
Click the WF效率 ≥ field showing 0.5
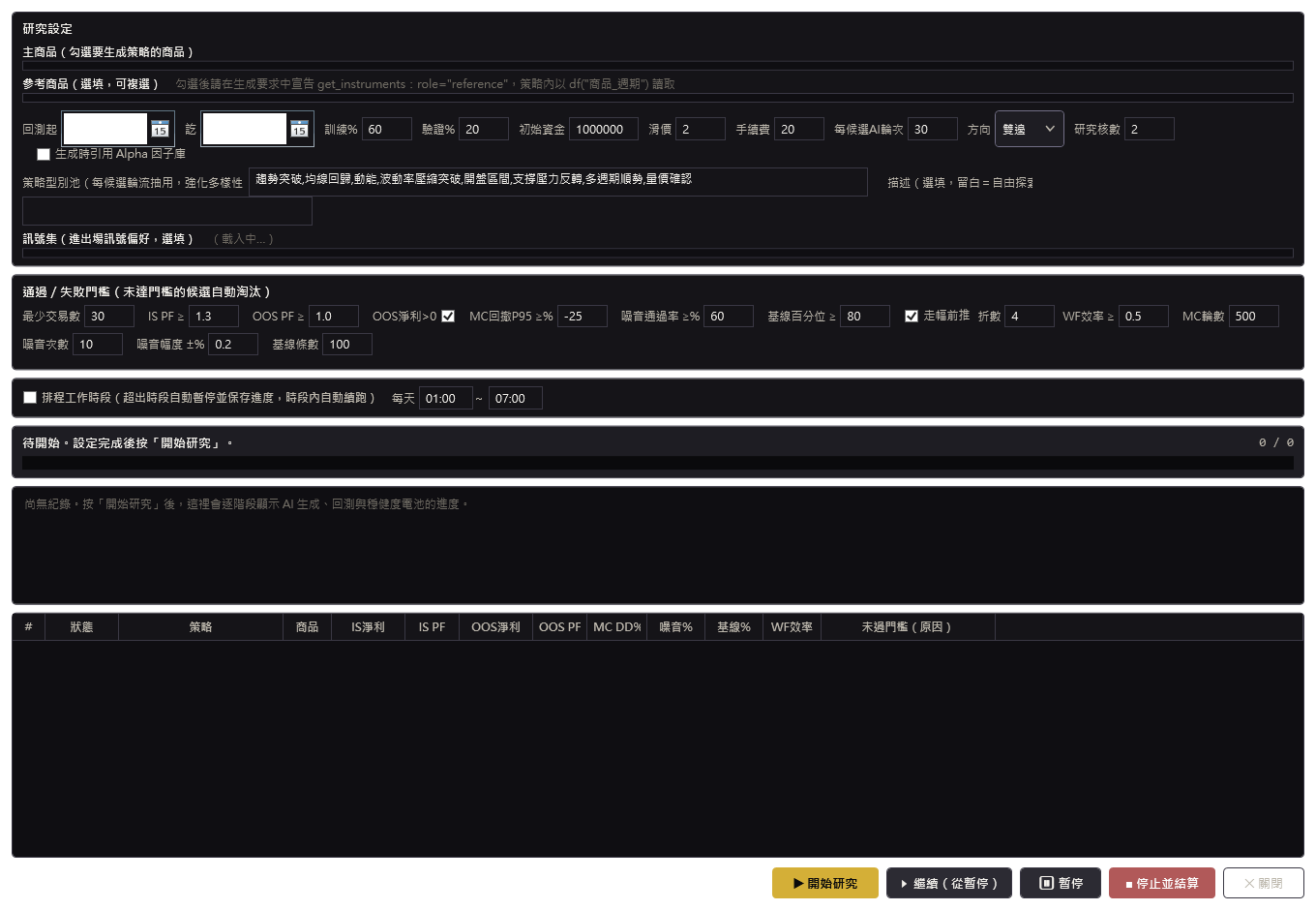click(1144, 316)
